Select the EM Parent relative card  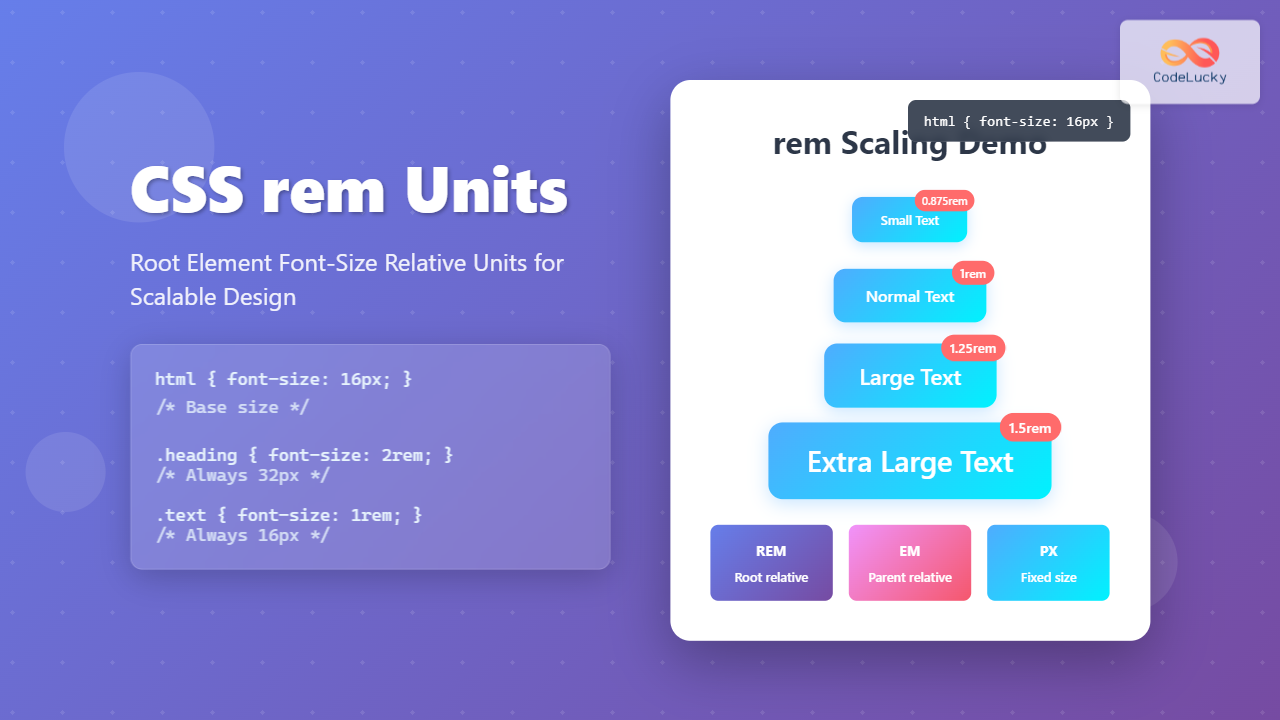(909, 563)
